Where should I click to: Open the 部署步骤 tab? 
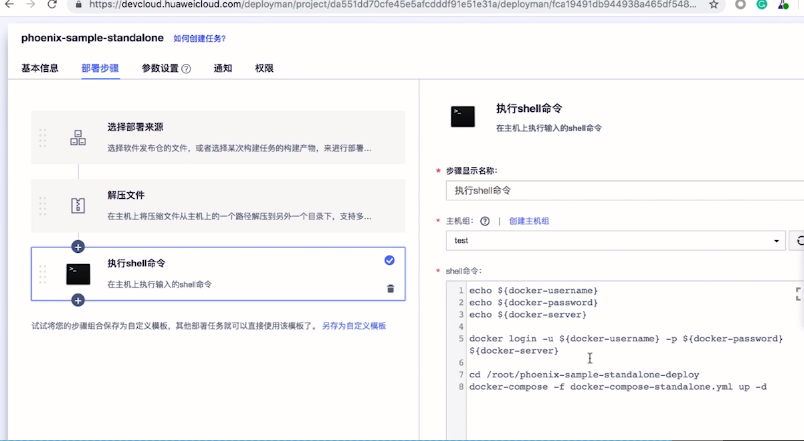pyautogui.click(x=100, y=68)
